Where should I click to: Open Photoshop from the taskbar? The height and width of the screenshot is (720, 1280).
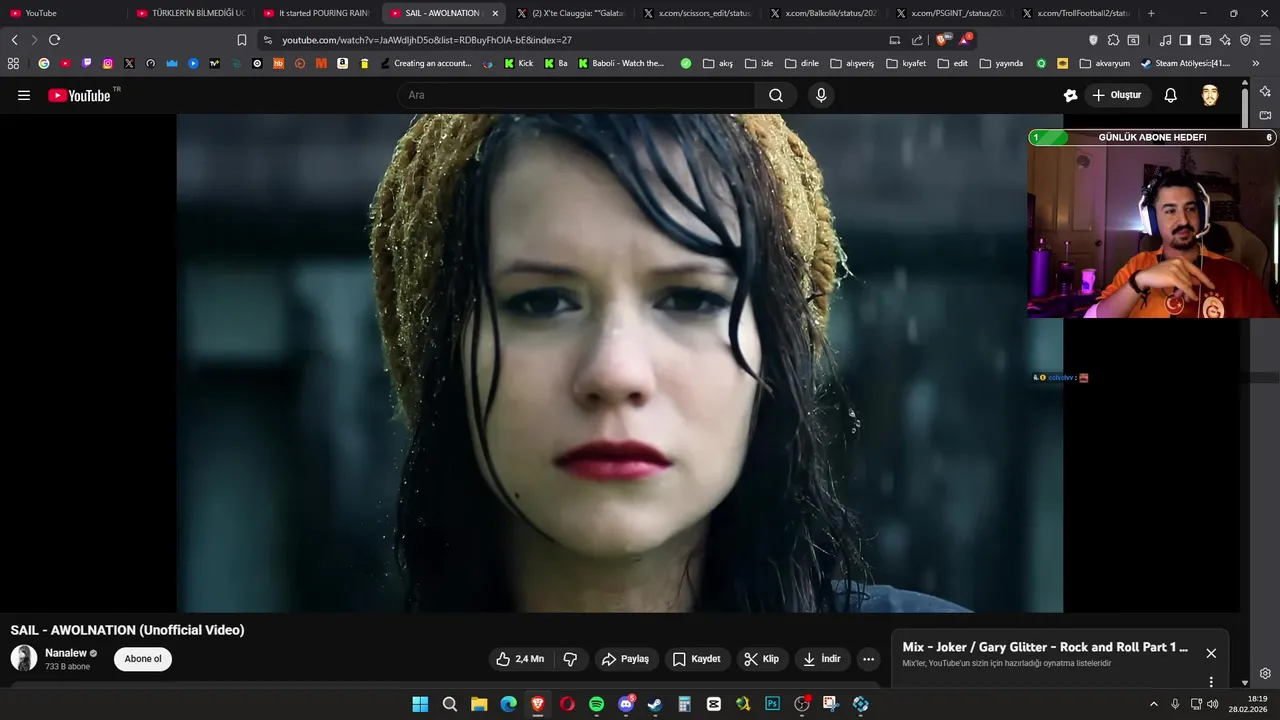tap(772, 704)
